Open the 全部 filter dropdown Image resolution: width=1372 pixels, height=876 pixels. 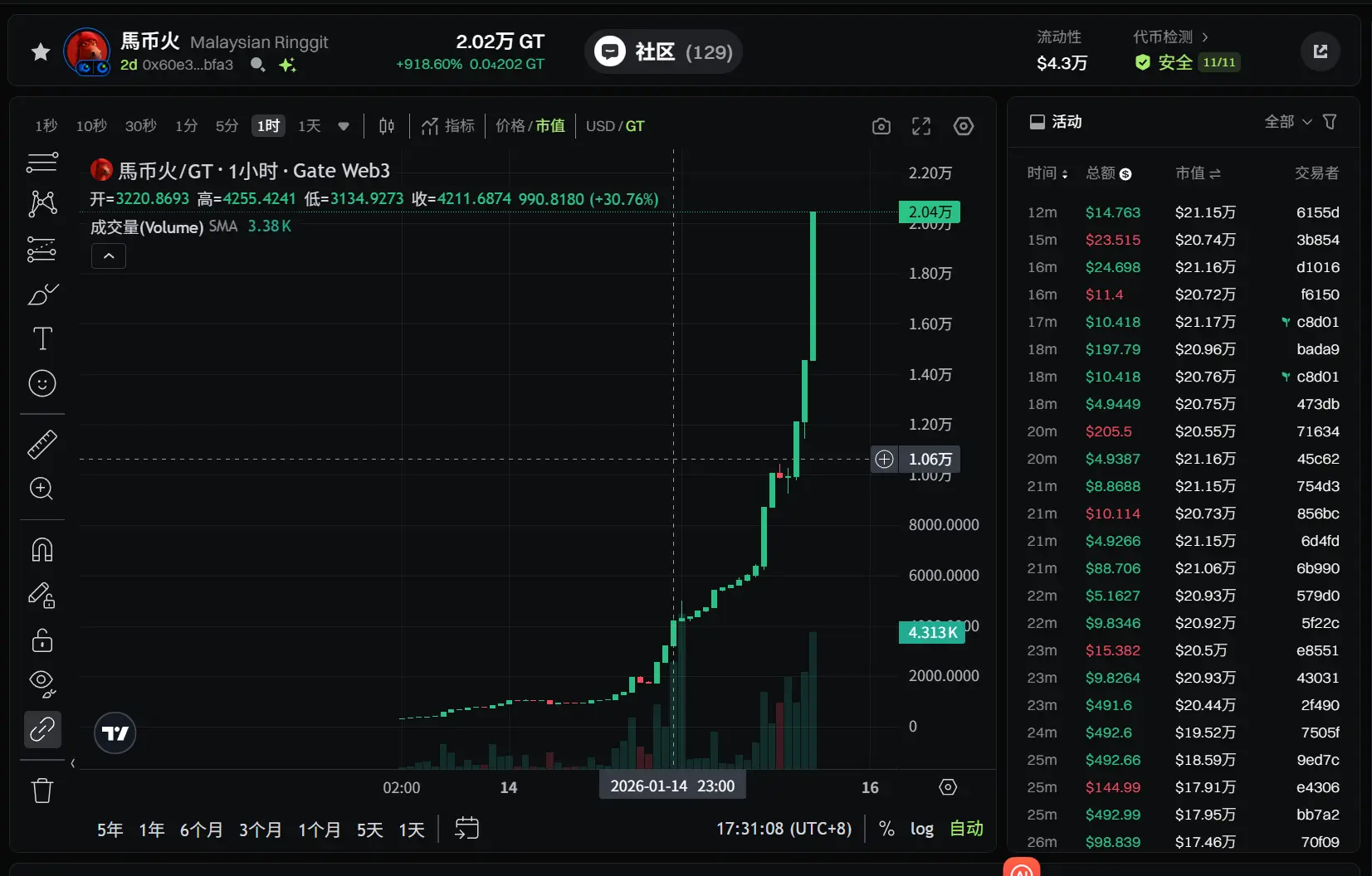click(x=1288, y=122)
